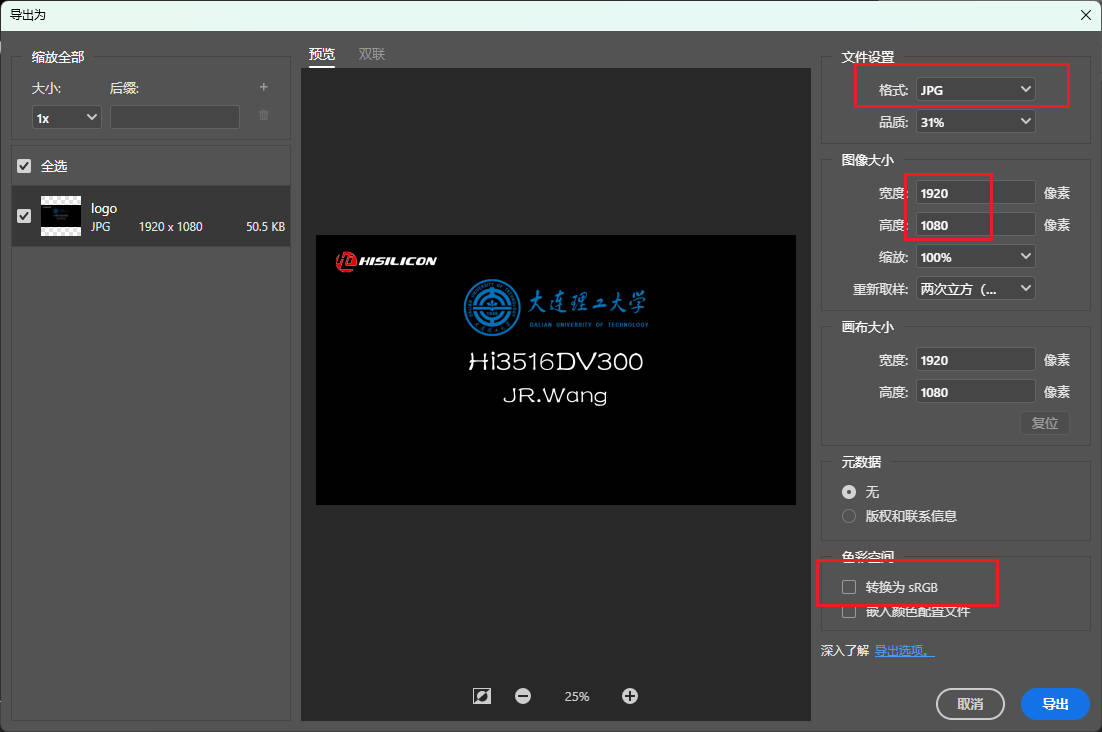Viewport: 1102px width, 732px height.
Task: Click the trash icon in Scale All
Action: [264, 116]
